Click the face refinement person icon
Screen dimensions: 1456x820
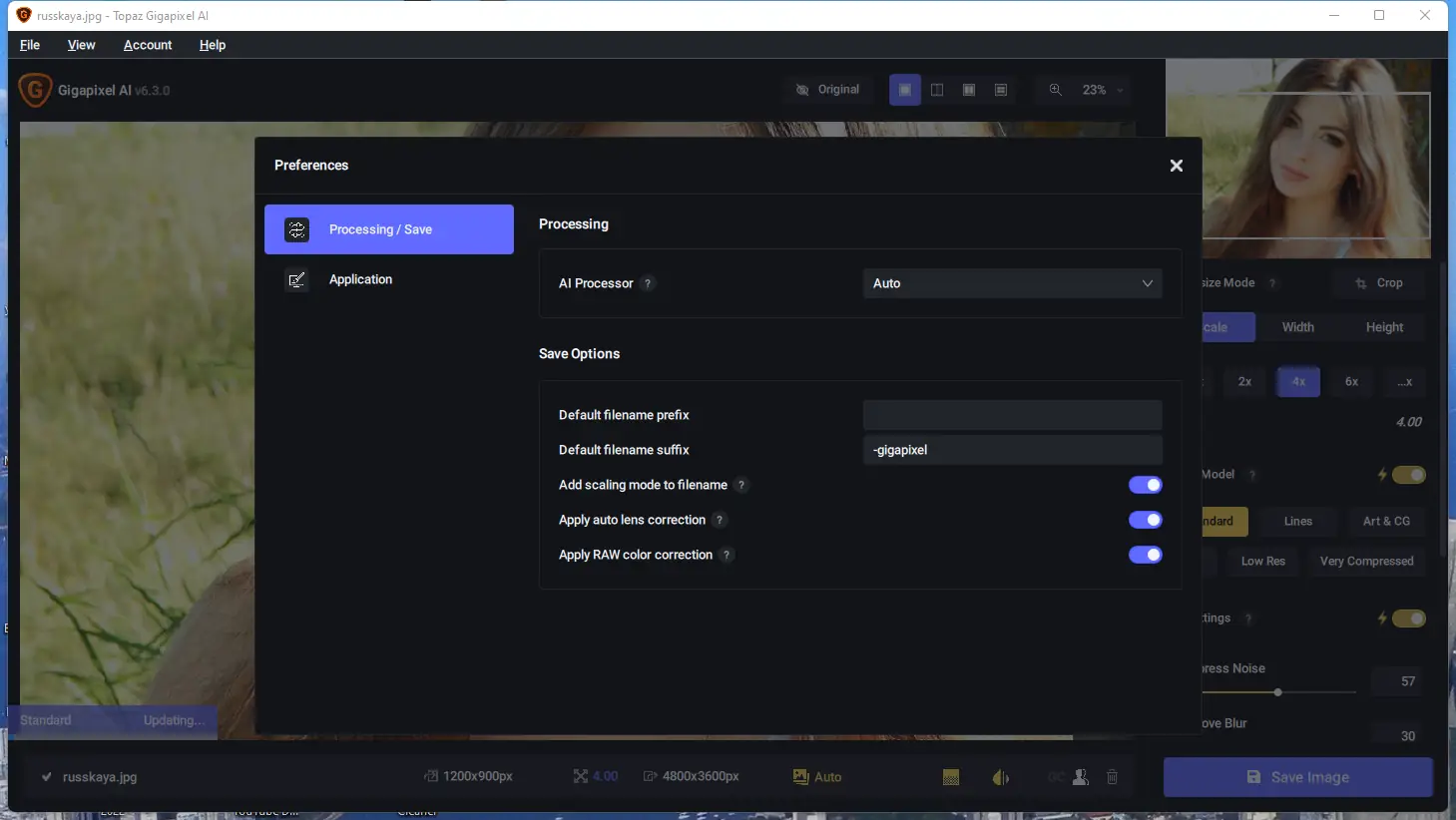click(1080, 777)
